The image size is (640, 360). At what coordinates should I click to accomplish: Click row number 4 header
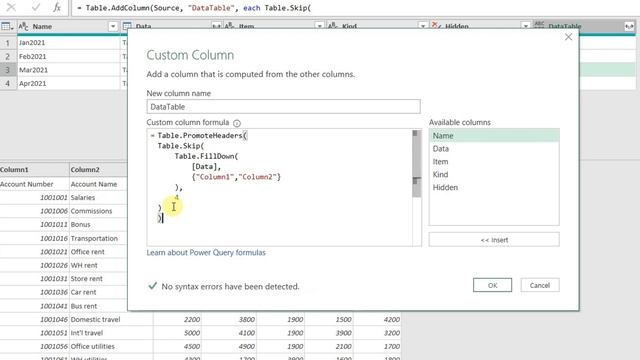click(x=8, y=83)
